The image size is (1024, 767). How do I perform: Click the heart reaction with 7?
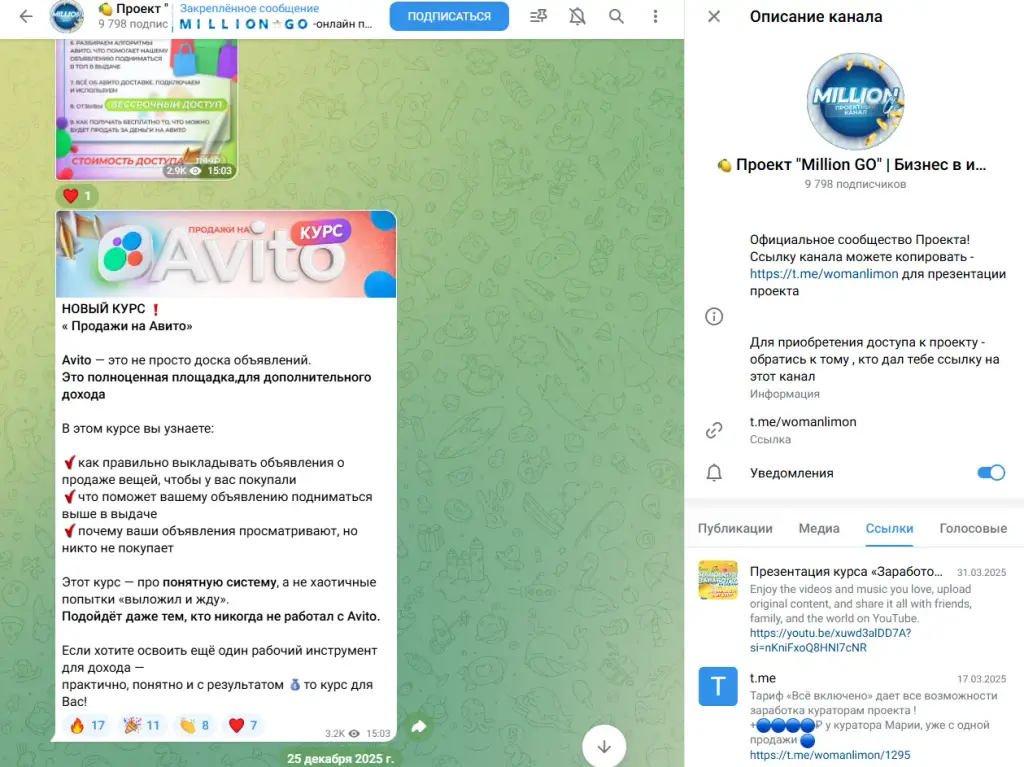244,725
